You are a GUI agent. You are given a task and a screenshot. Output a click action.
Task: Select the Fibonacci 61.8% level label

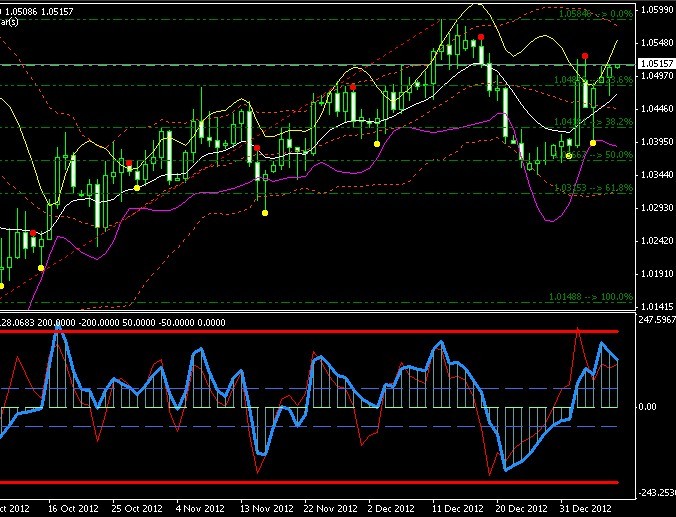point(594,188)
